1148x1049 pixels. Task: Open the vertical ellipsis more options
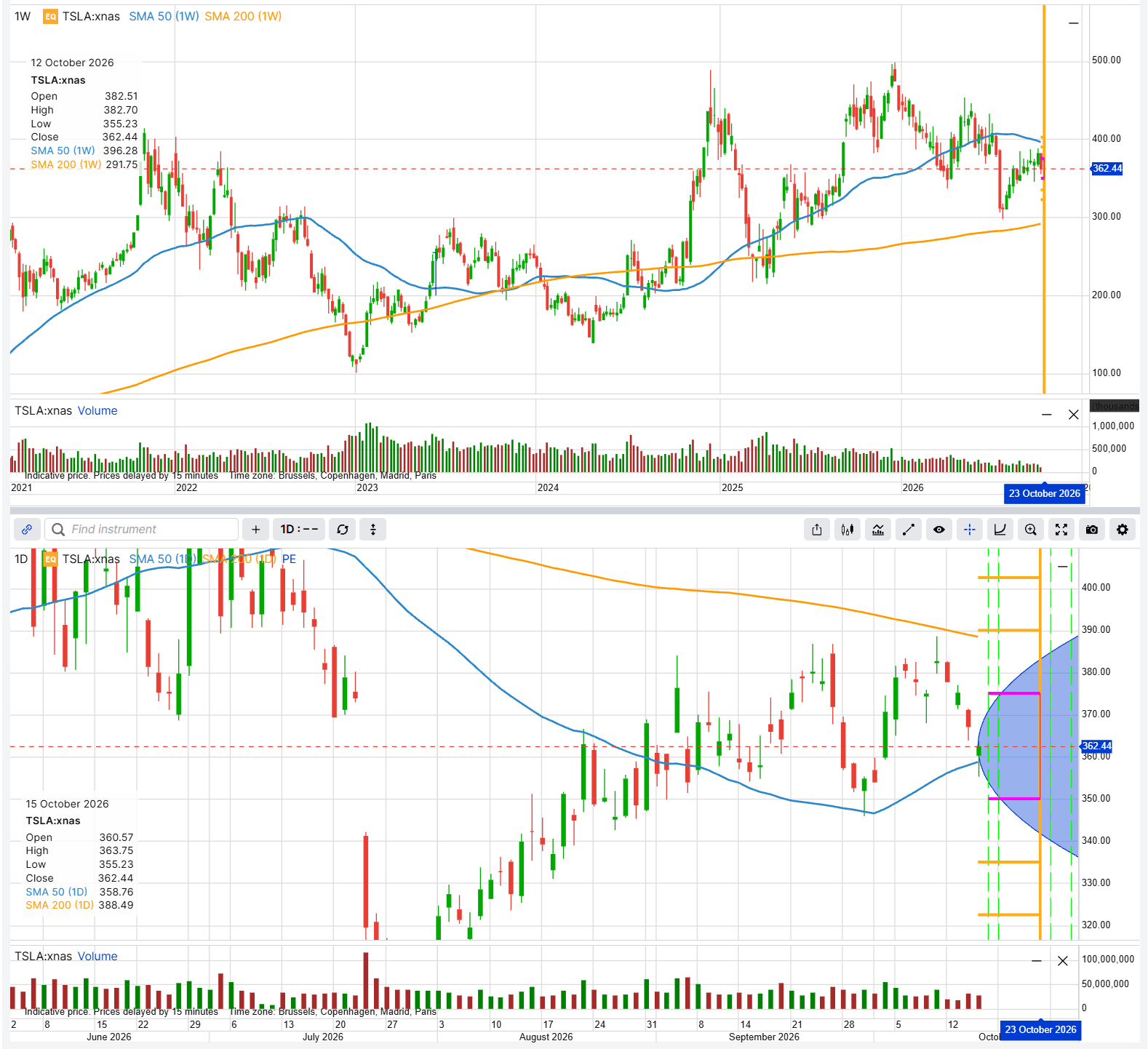click(373, 530)
